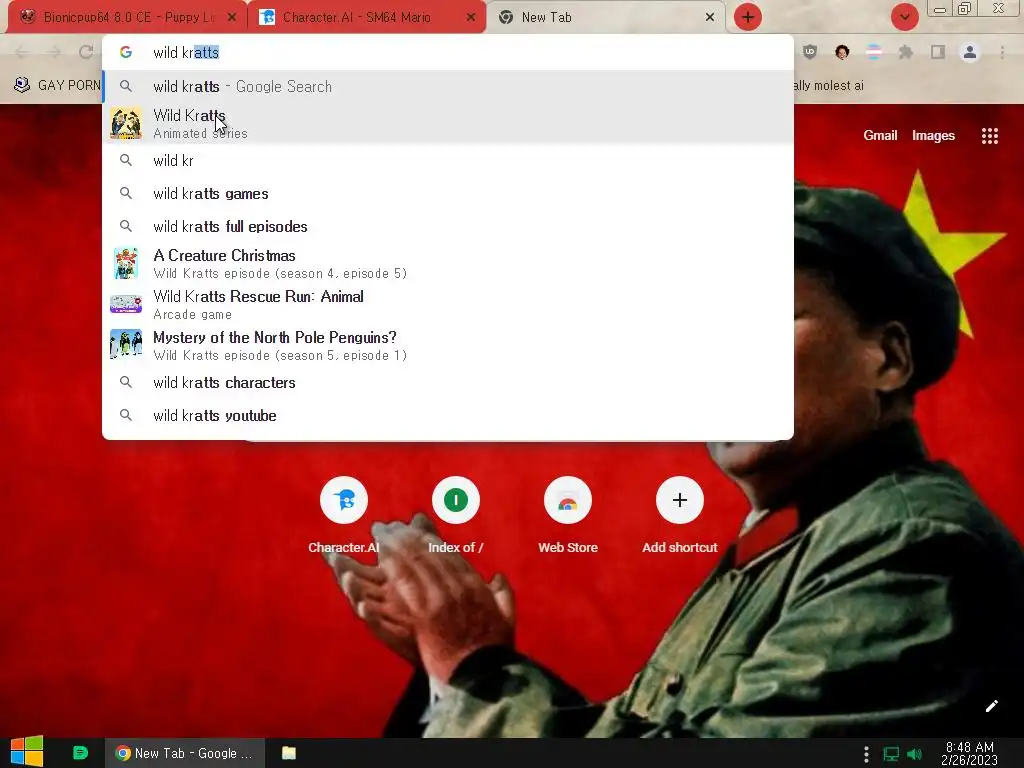Open the Character.AI shortcut

click(344, 516)
